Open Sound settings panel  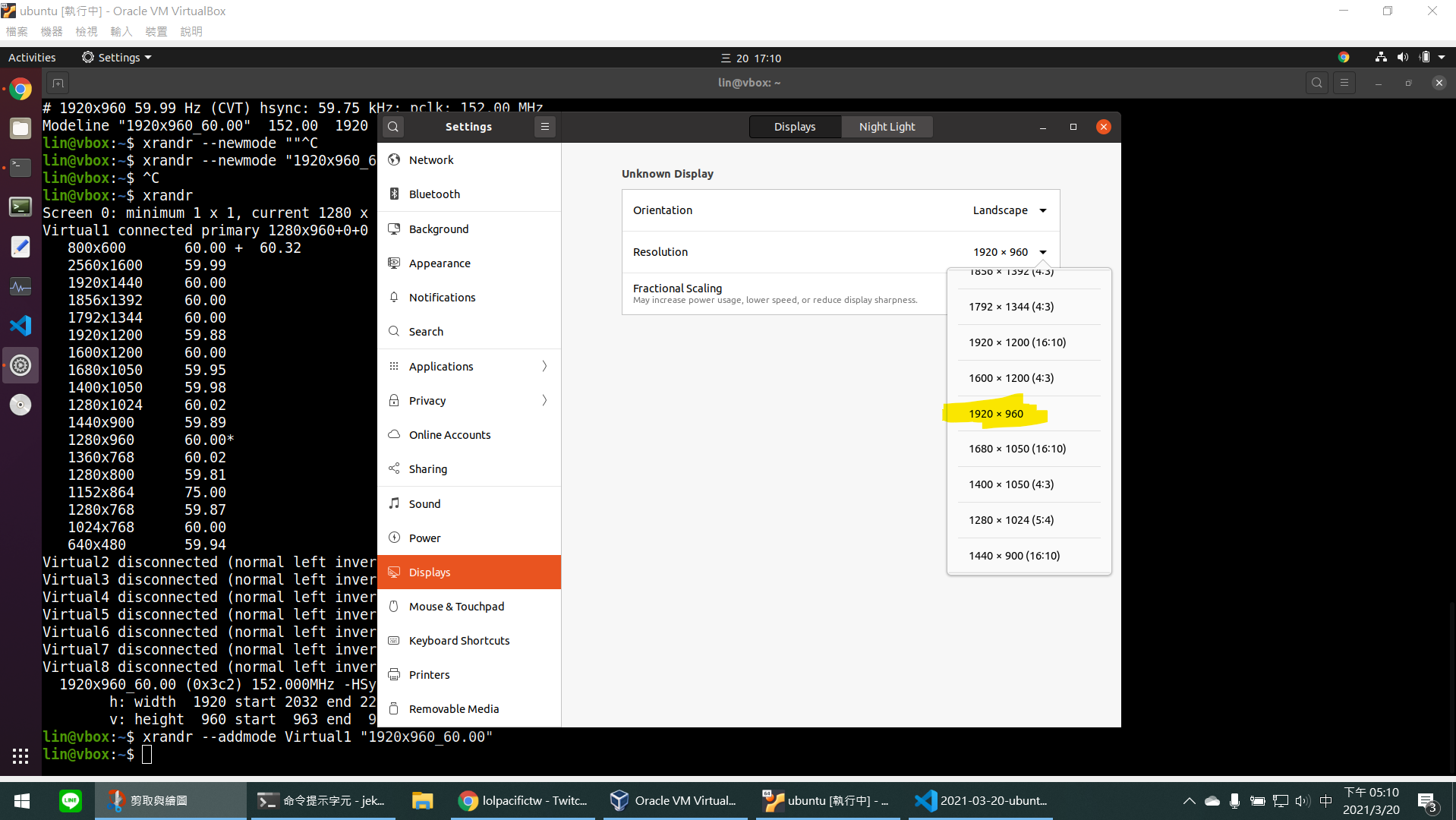pyautogui.click(x=469, y=503)
